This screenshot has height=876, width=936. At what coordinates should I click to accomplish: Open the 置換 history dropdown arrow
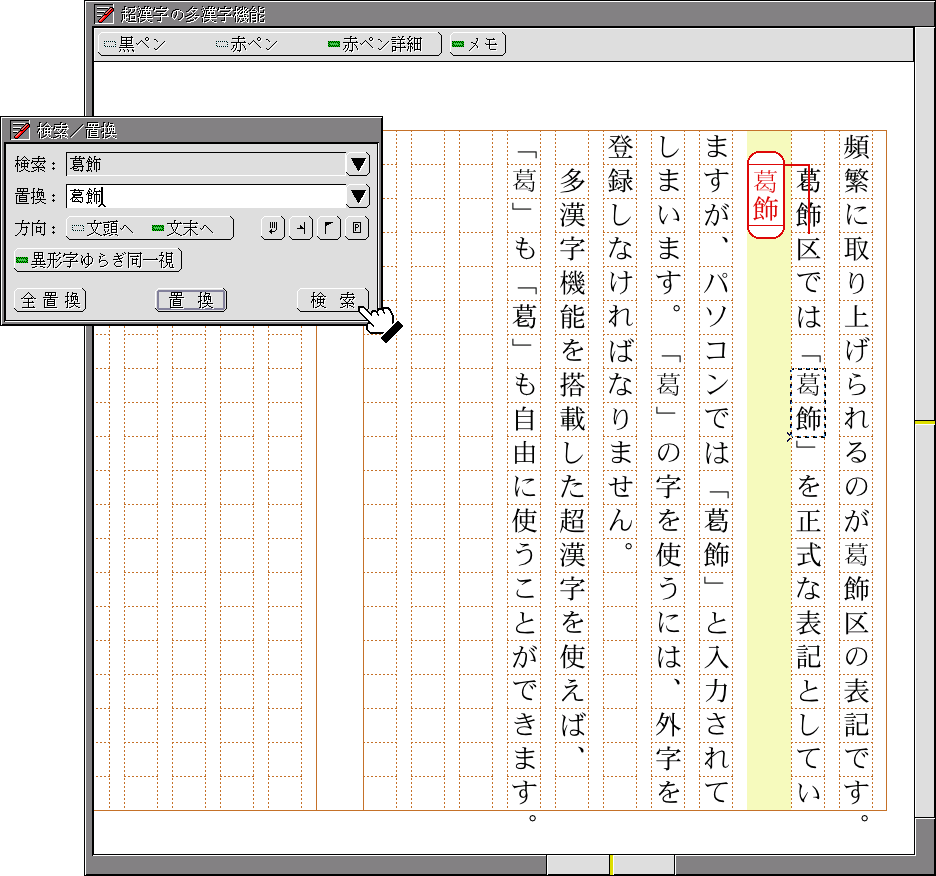pos(358,197)
